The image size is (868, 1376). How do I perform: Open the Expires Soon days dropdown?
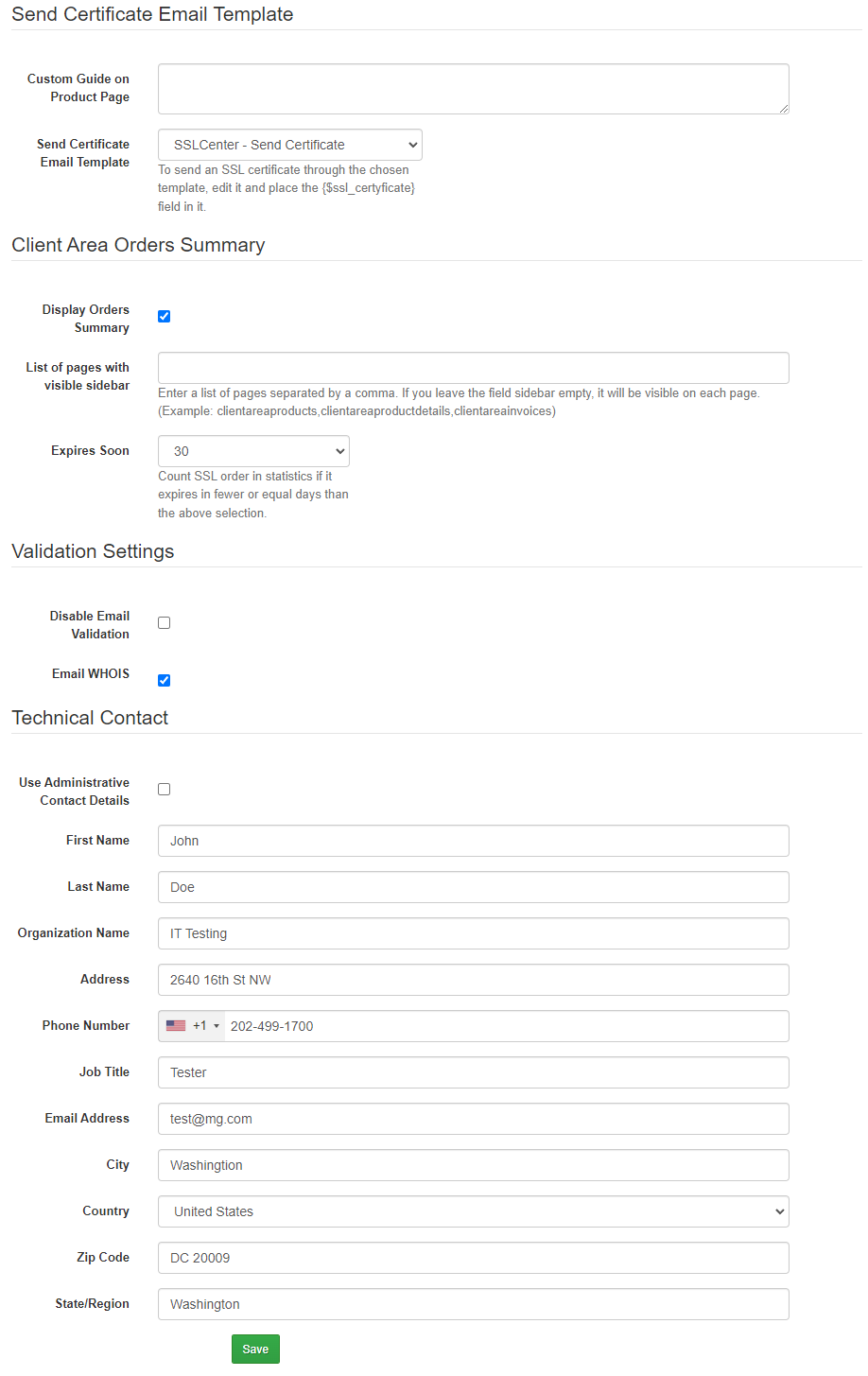point(253,451)
